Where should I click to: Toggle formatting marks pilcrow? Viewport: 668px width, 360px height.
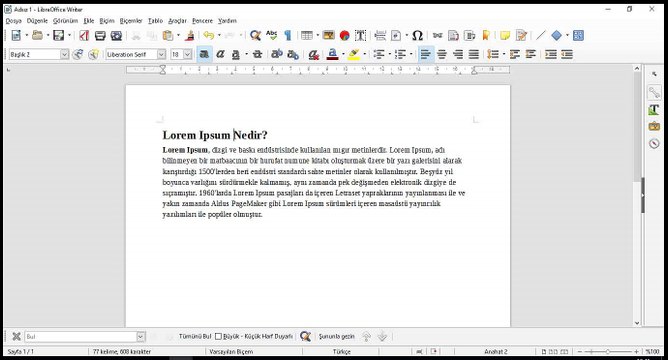pos(288,35)
